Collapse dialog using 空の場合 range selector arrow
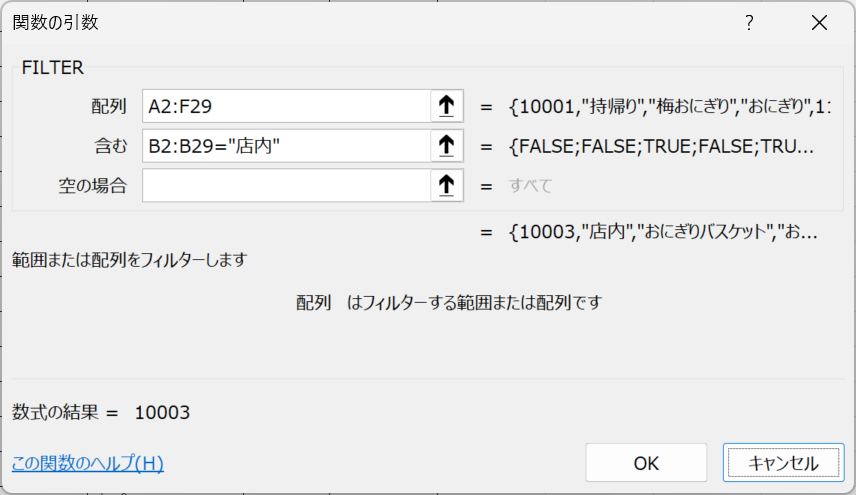 point(447,186)
